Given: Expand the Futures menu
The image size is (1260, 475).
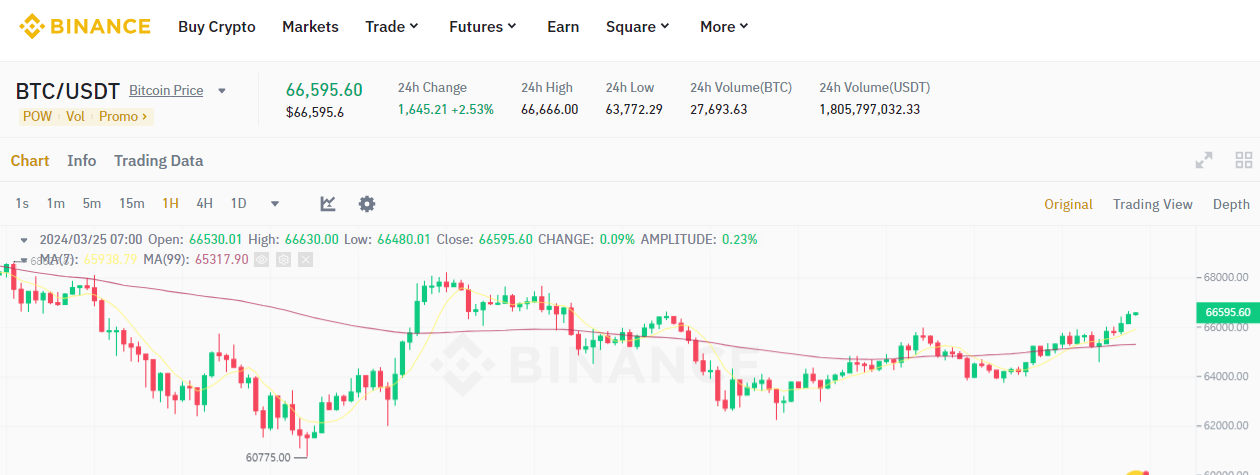Looking at the screenshot, I should pos(483,27).
